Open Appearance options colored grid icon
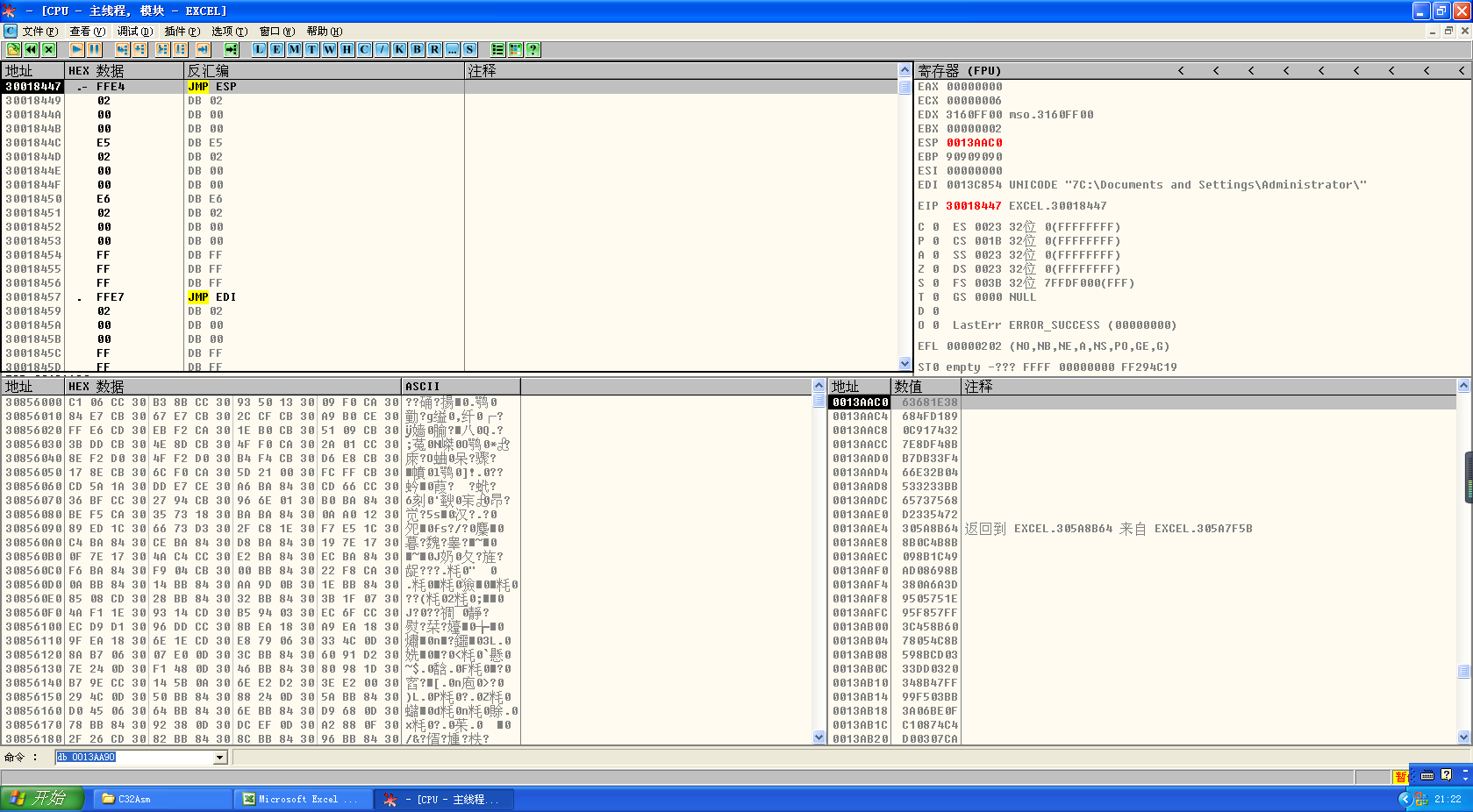 (515, 49)
